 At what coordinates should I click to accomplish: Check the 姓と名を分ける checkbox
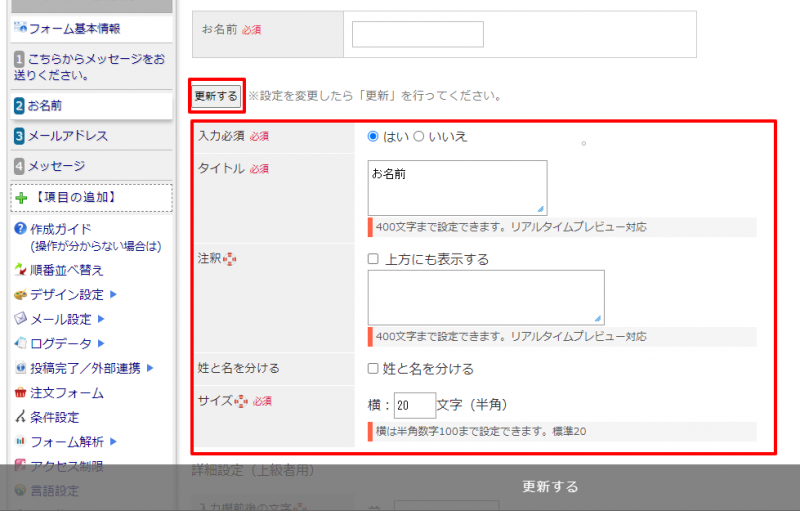pos(373,369)
